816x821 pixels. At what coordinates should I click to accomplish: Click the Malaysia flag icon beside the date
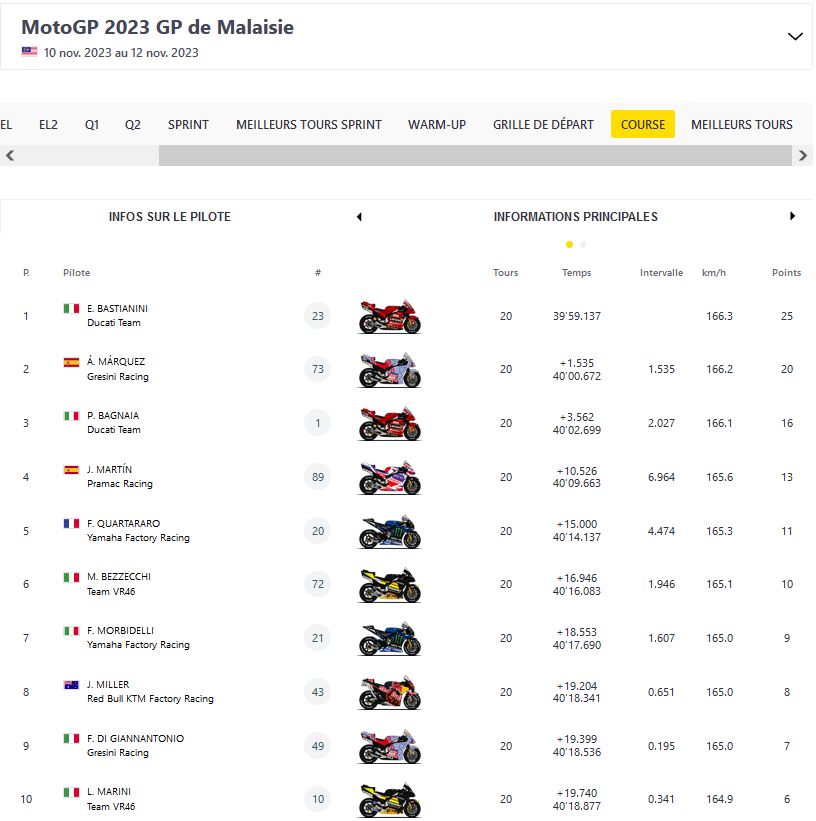click(x=30, y=52)
